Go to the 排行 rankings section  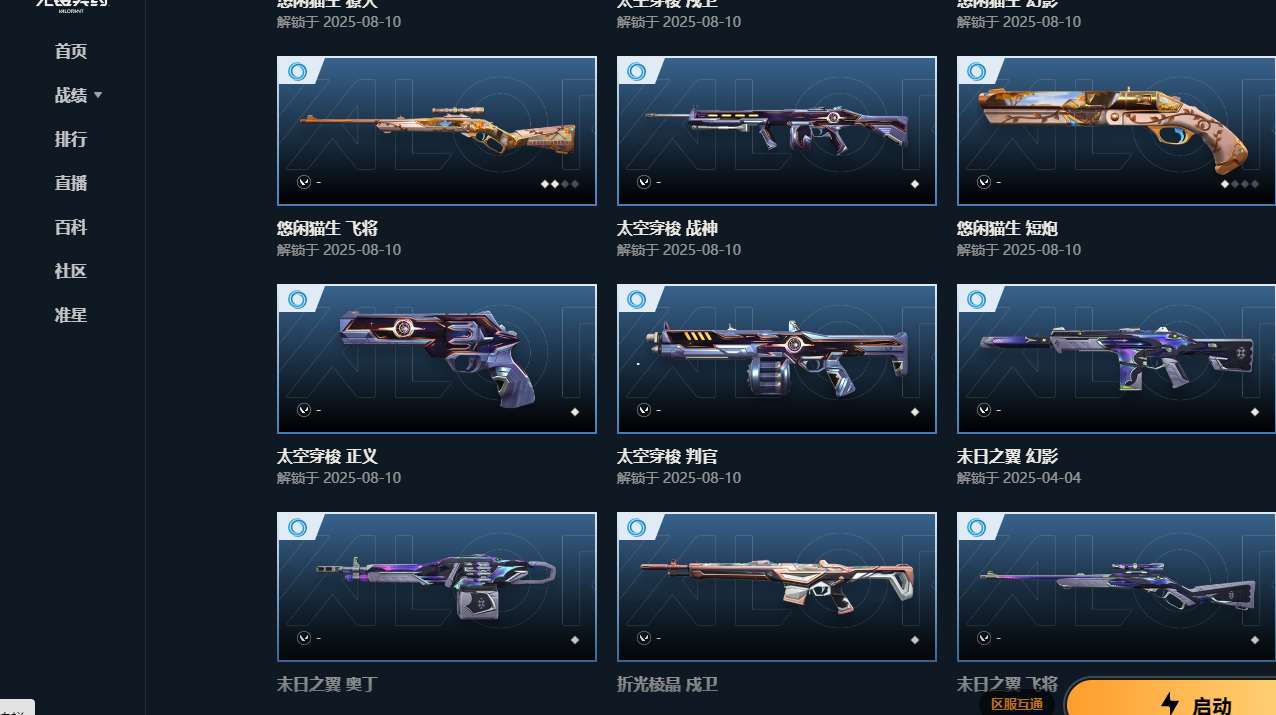click(x=71, y=139)
